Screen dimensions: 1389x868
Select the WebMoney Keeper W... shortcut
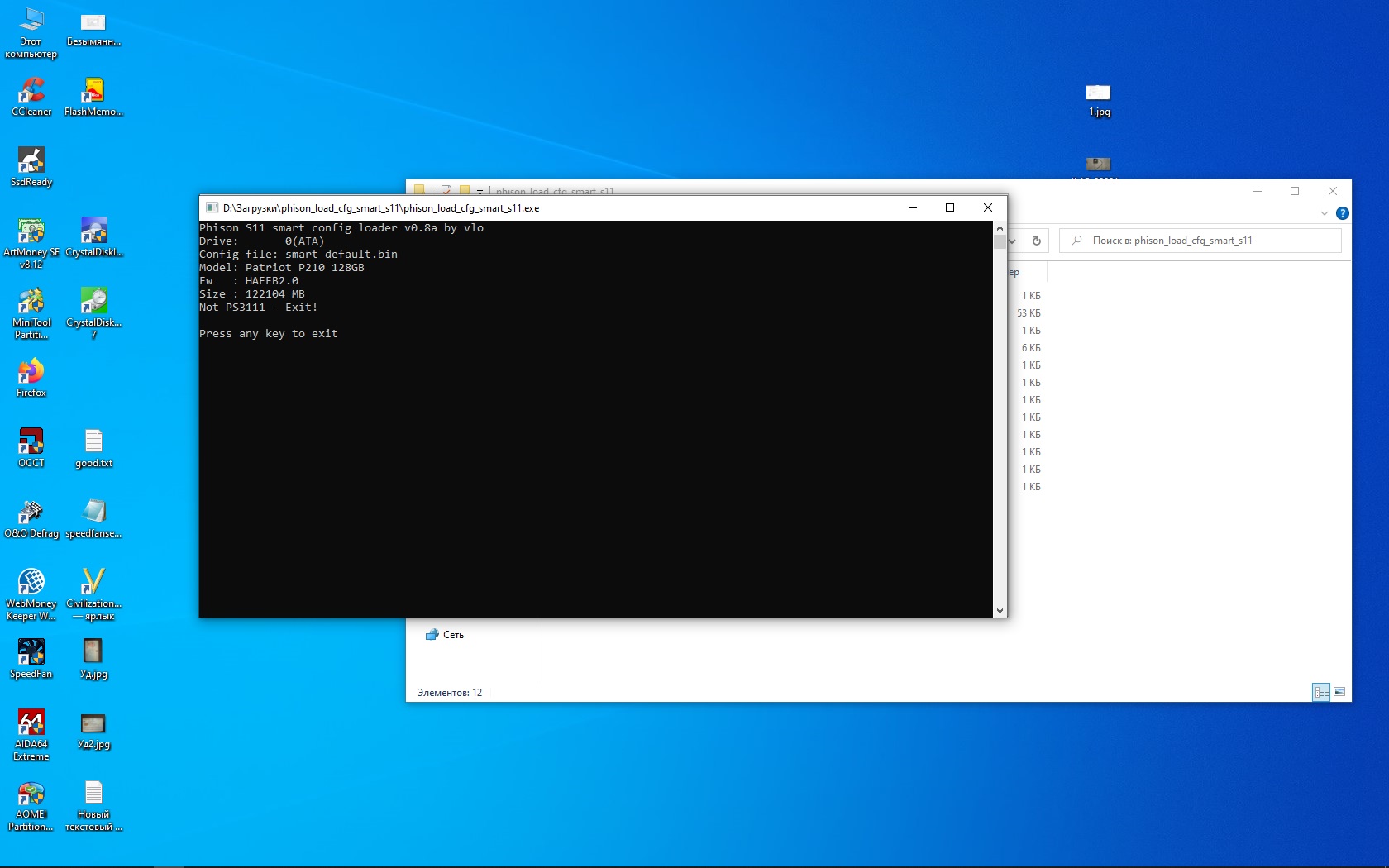click(31, 595)
